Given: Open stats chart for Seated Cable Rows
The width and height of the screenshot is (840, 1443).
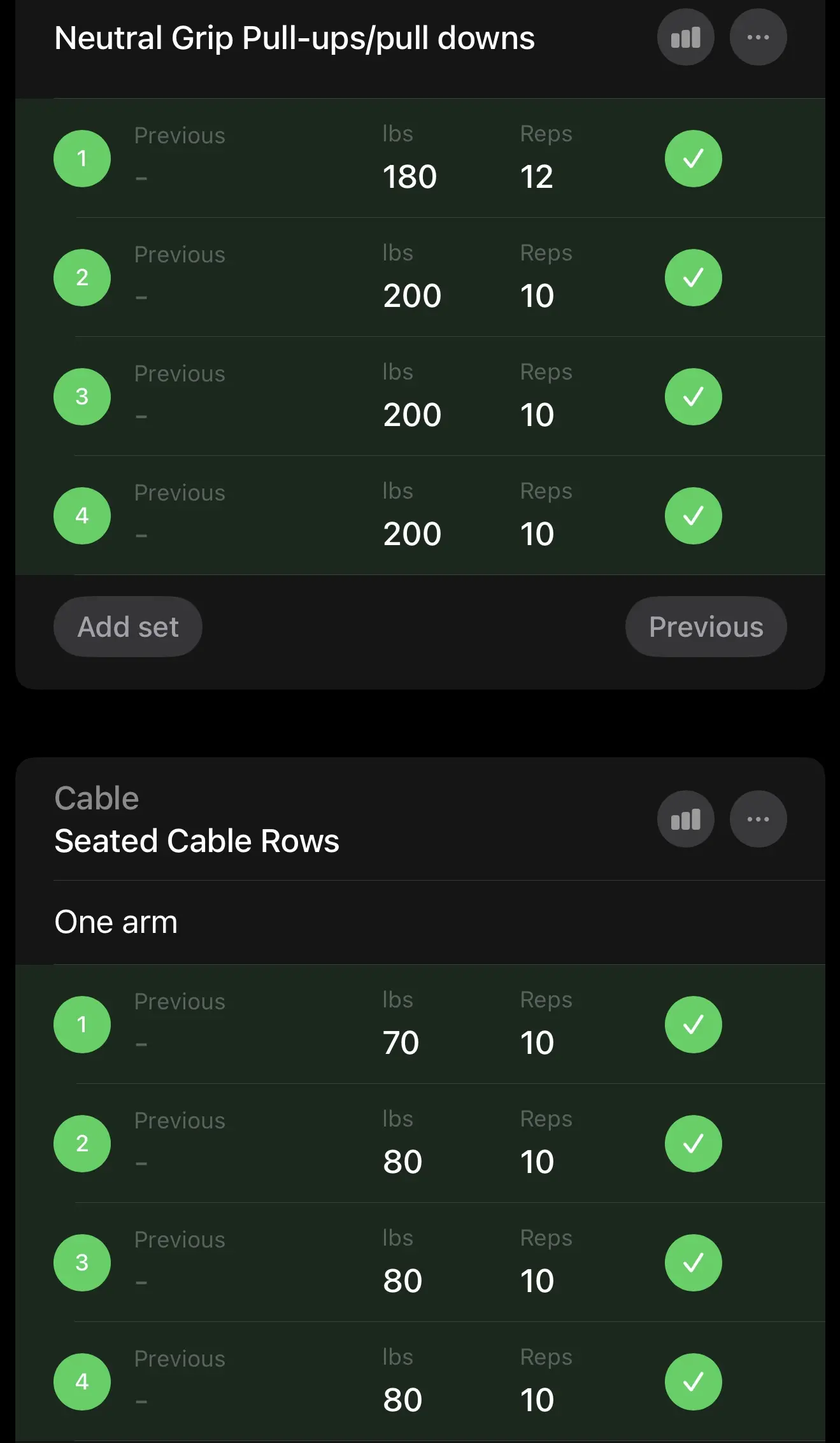Looking at the screenshot, I should (685, 819).
